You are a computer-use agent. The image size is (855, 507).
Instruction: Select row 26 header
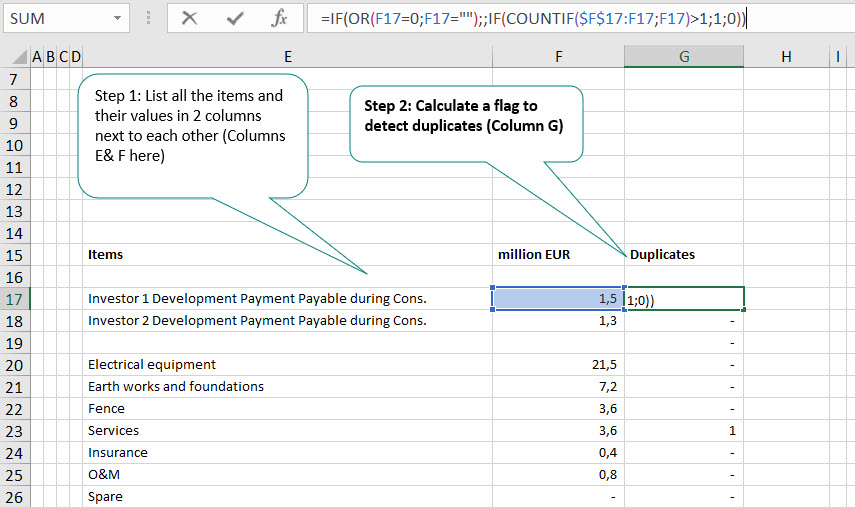tap(14, 497)
